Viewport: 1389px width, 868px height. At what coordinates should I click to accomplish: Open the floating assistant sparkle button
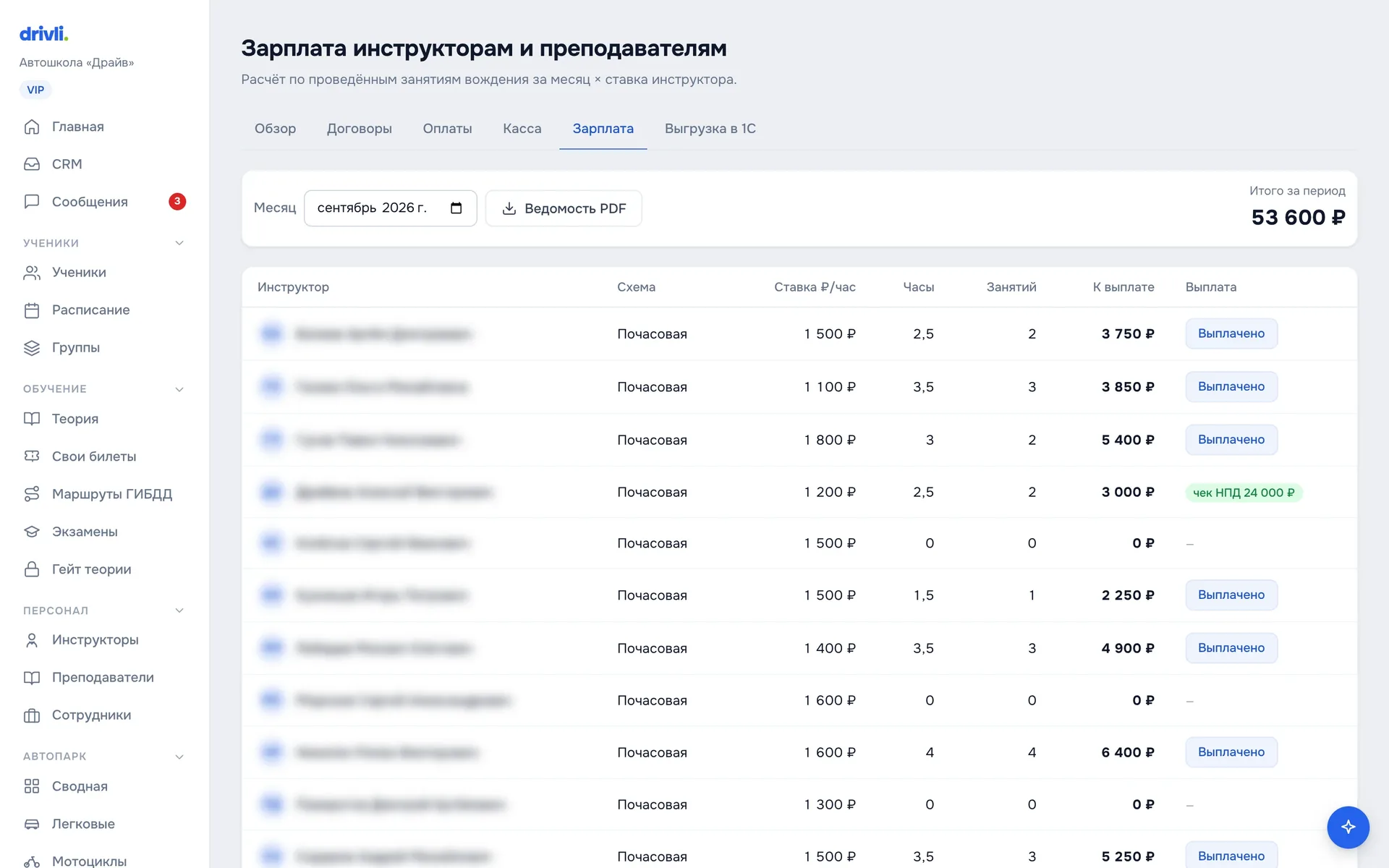[1348, 827]
